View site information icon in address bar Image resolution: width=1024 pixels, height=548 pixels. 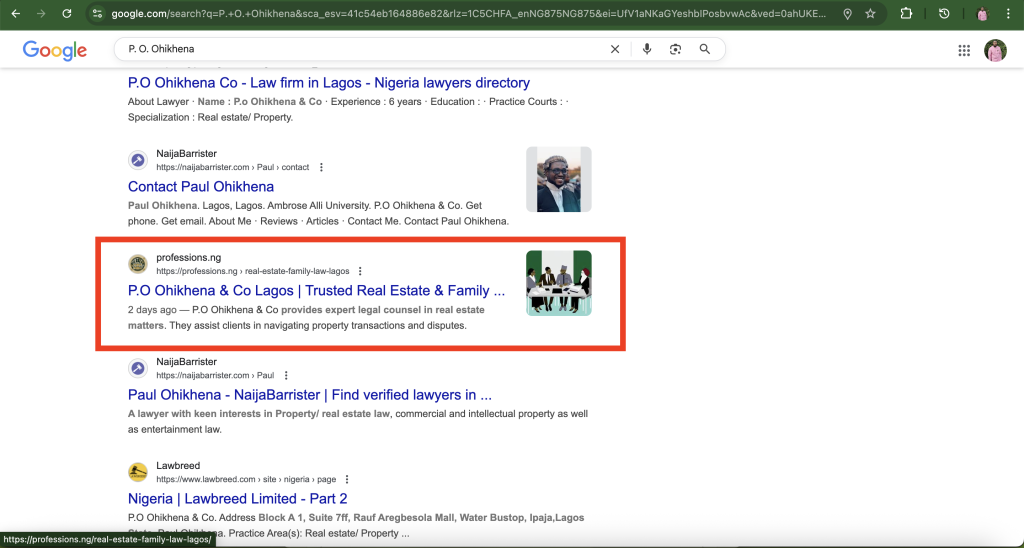click(x=97, y=14)
